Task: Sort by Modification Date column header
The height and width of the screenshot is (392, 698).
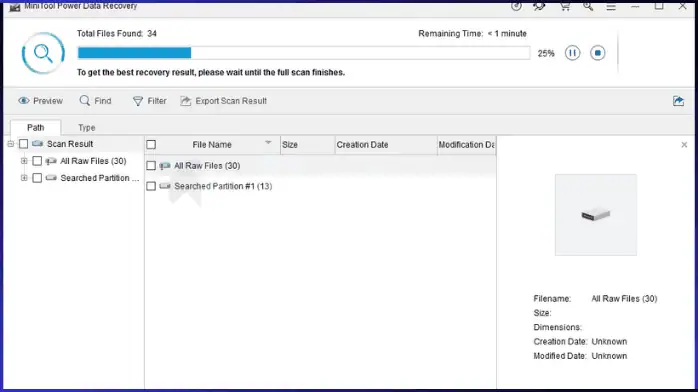Action: pyautogui.click(x=467, y=145)
